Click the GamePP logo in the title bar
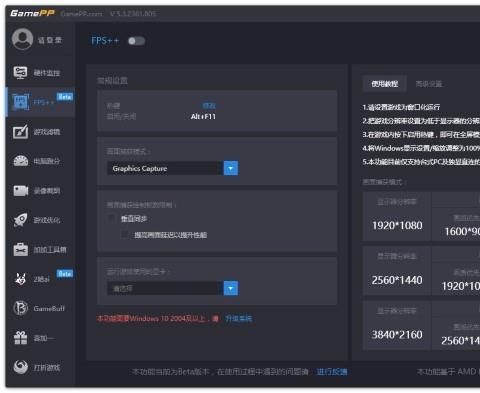This screenshot has height=393, width=480. pyautogui.click(x=32, y=13)
